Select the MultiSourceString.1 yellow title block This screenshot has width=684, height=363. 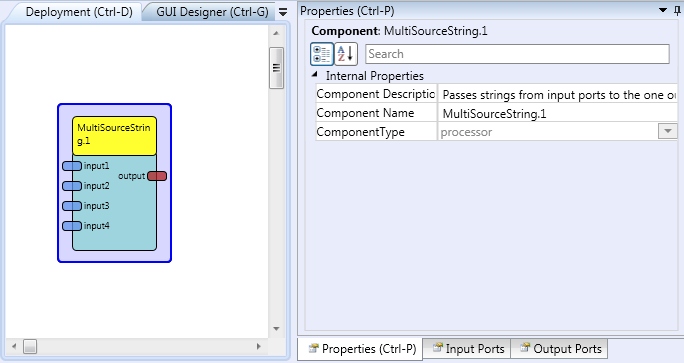coord(114,136)
